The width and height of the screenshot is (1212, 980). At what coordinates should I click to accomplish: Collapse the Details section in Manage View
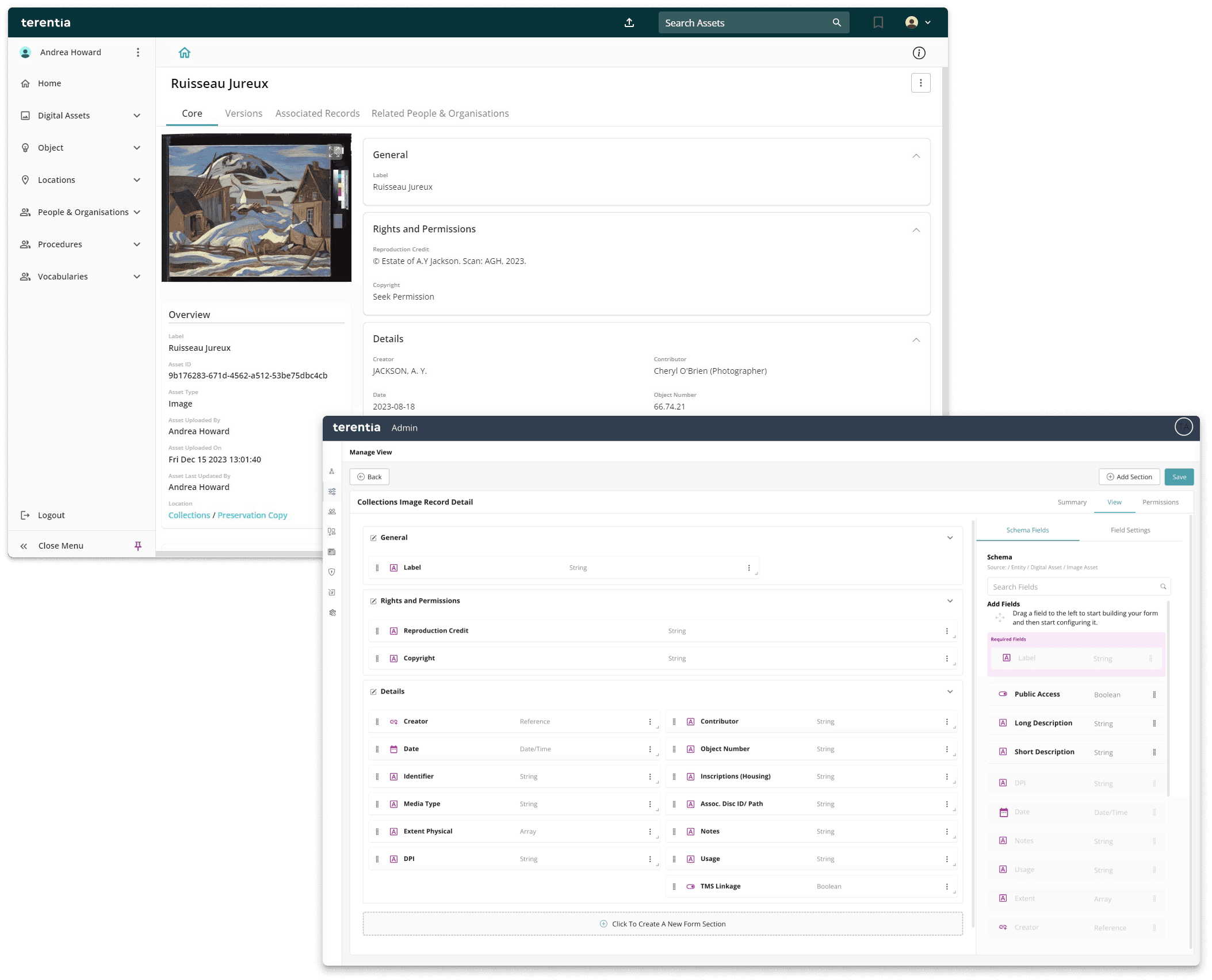click(950, 691)
